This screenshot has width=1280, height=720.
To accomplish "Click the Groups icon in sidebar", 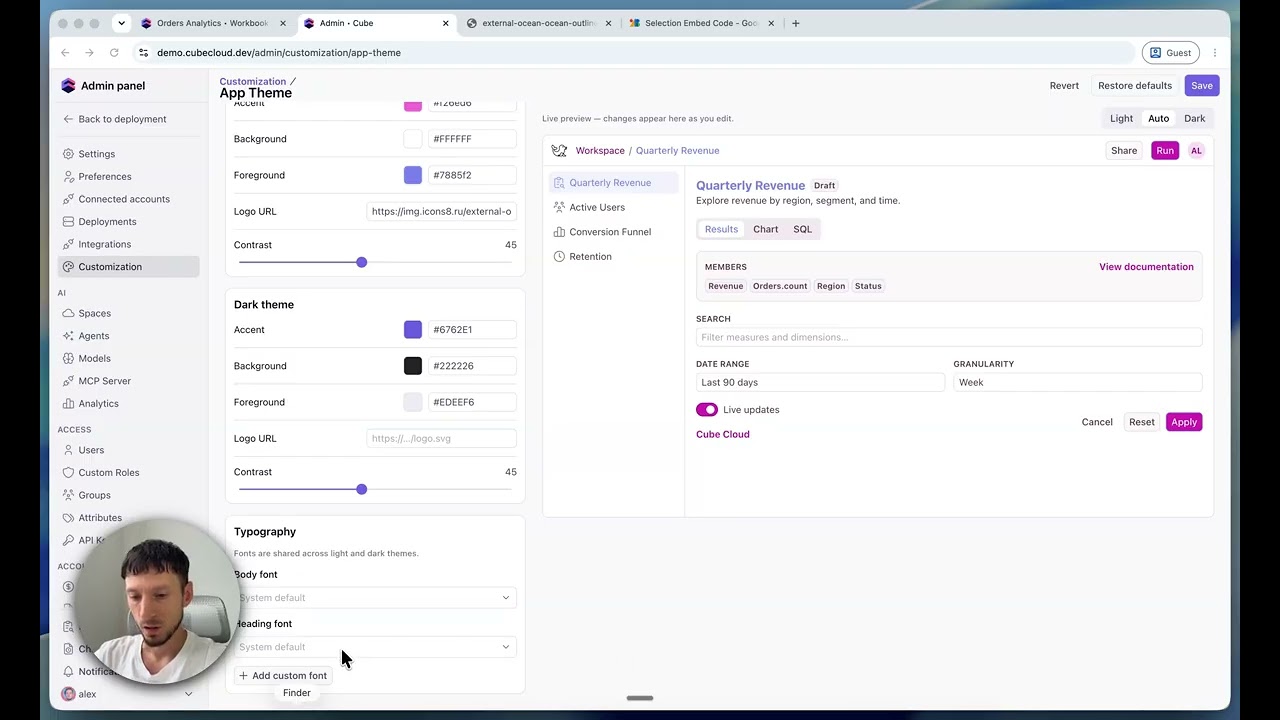I will [x=68, y=495].
